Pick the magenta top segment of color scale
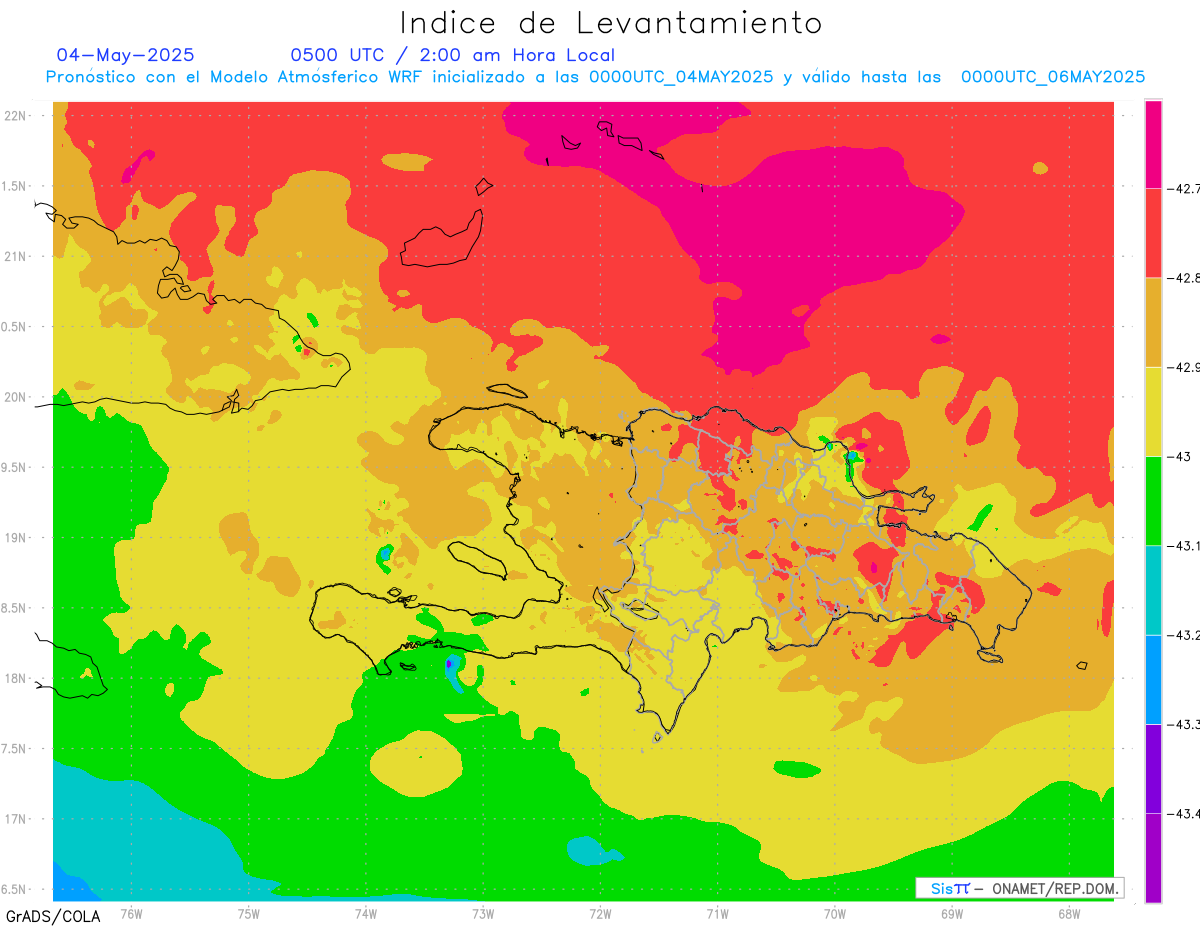The image size is (1200, 927). (x=1153, y=144)
